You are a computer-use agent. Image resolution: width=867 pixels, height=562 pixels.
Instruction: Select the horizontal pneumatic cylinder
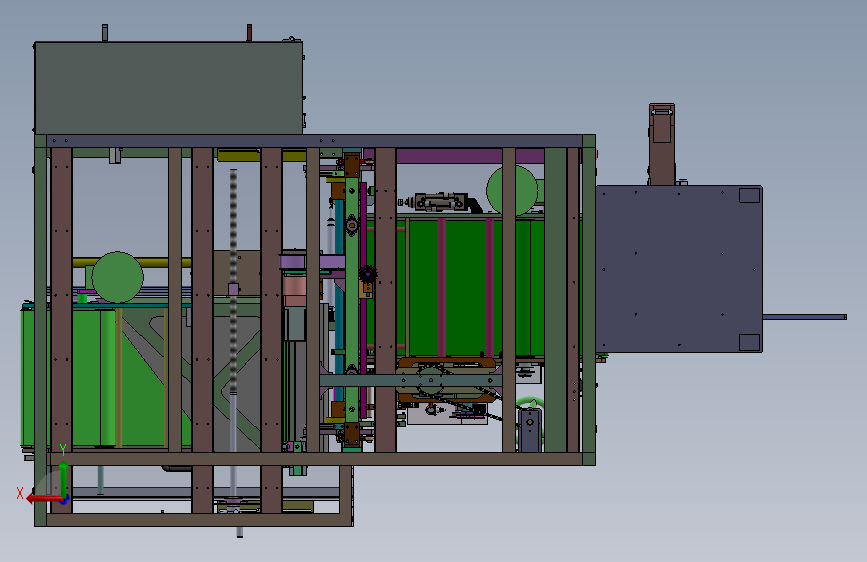coord(440,202)
